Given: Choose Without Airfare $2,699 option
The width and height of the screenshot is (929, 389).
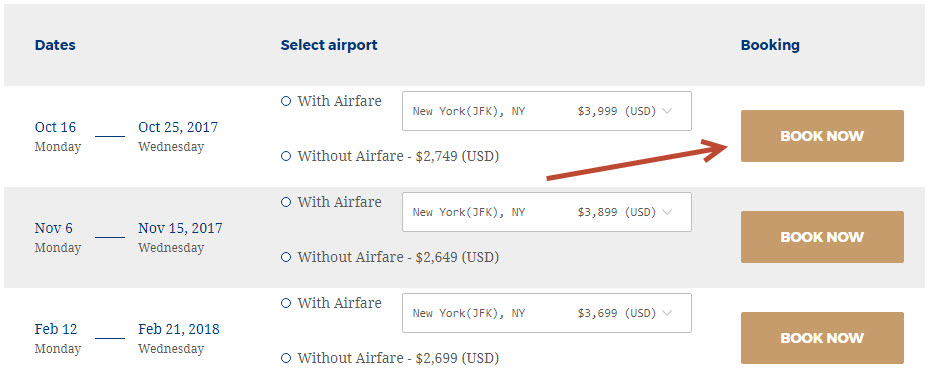Looking at the screenshot, I should (x=286, y=358).
